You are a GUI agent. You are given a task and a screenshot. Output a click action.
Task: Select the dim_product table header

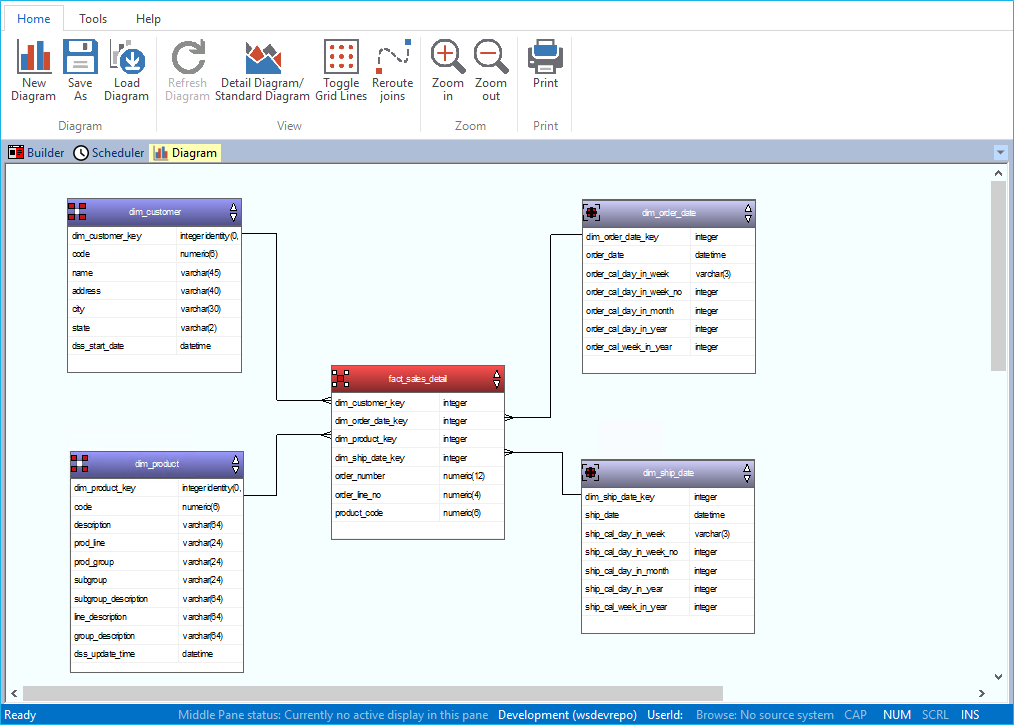coord(156,464)
